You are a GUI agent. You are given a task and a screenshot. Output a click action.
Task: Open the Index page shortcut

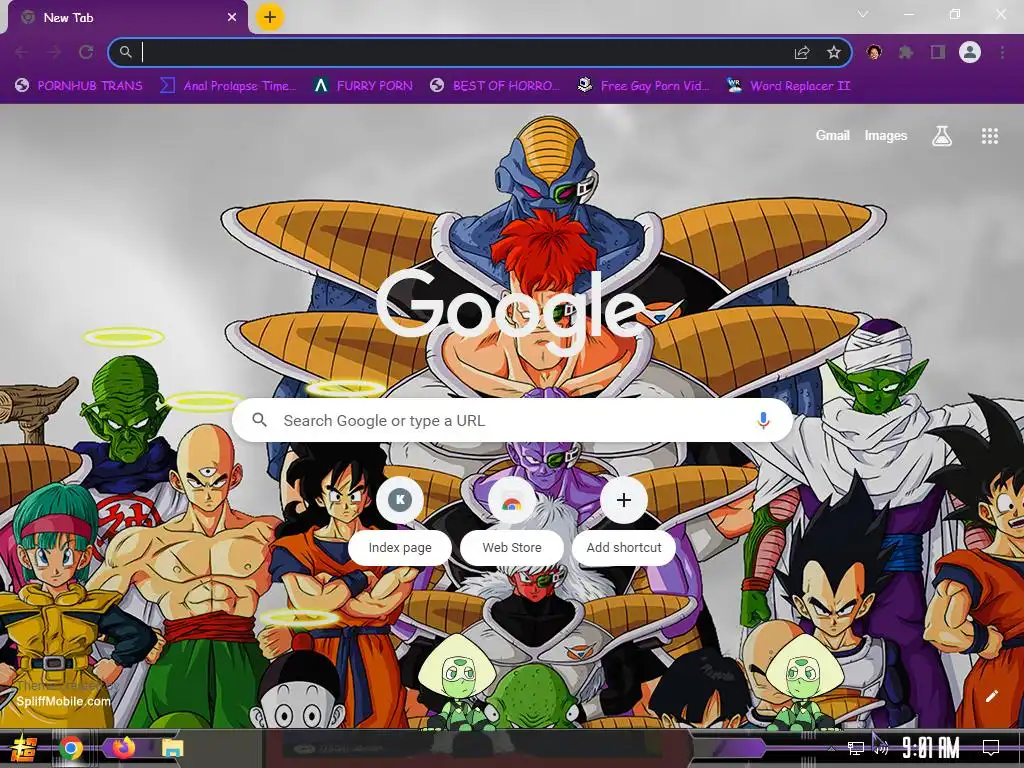pos(400,522)
